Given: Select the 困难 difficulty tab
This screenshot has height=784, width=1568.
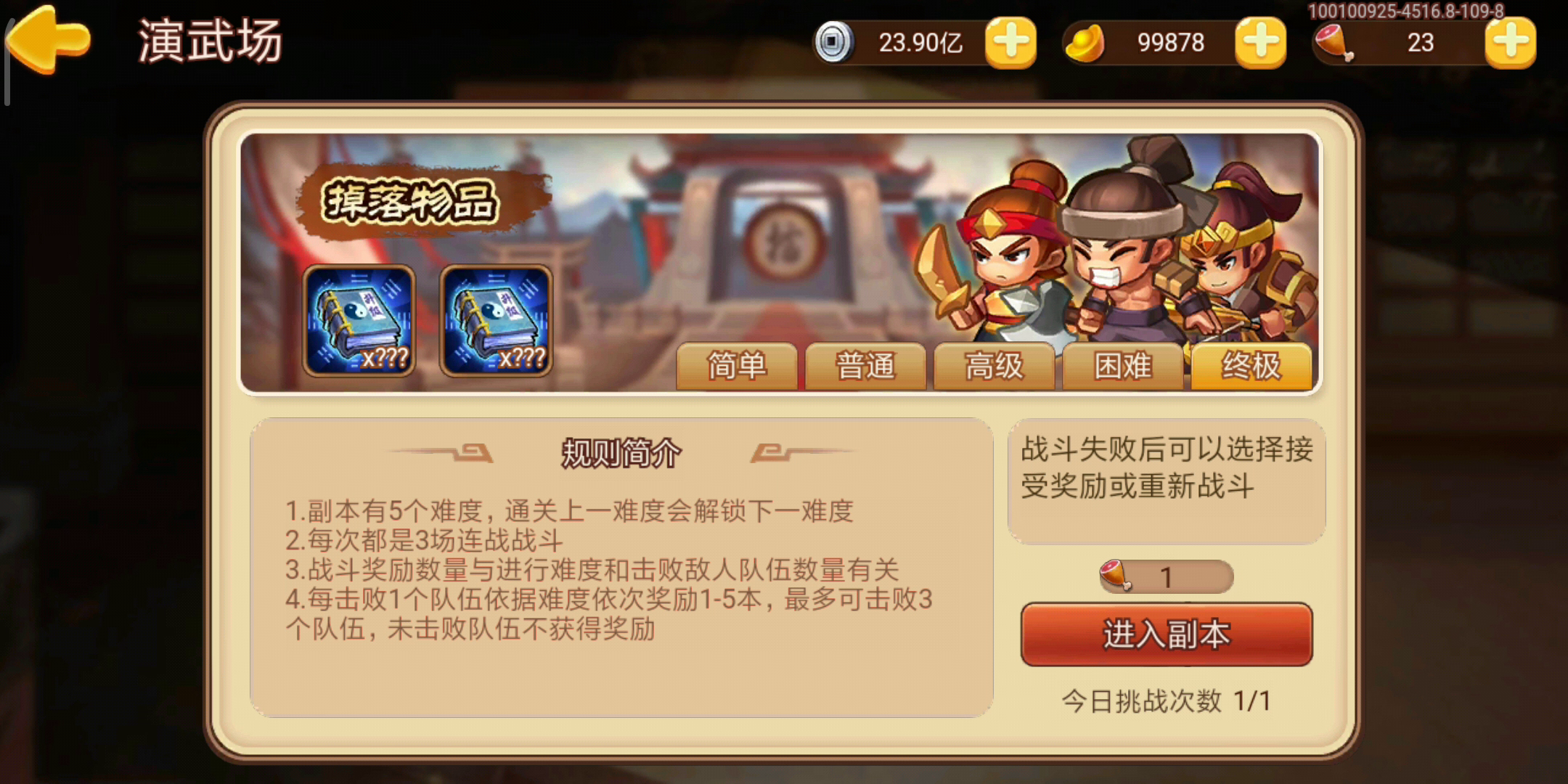Looking at the screenshot, I should click(1122, 366).
